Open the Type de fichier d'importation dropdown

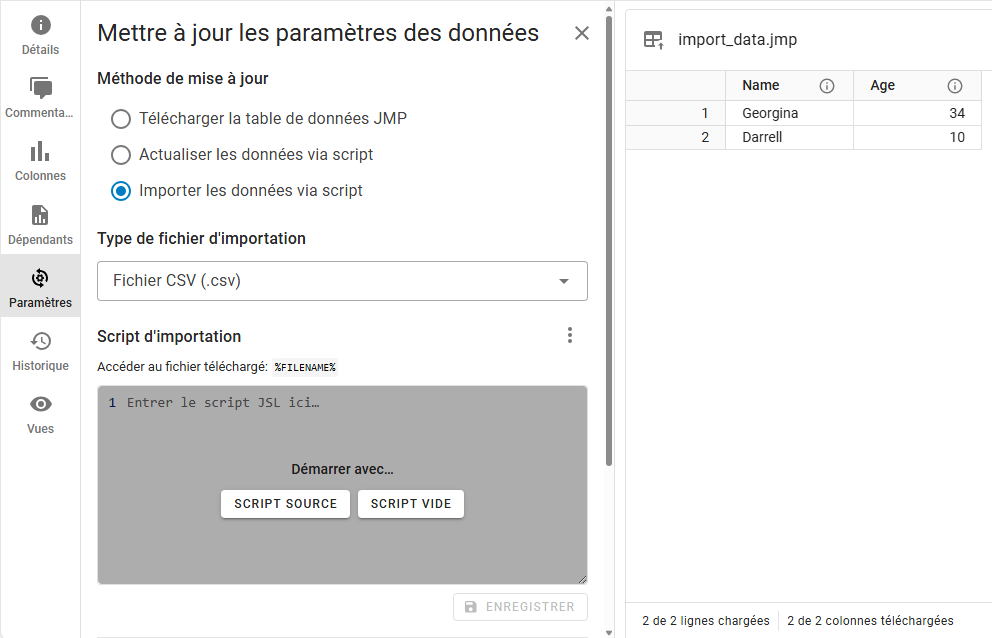tap(342, 281)
